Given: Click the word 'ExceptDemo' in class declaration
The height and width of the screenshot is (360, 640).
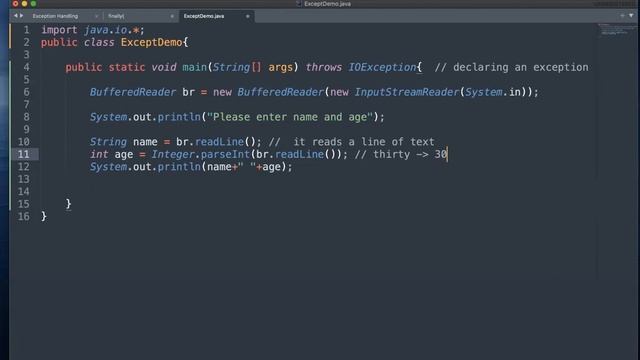Looking at the screenshot, I should [x=151, y=42].
